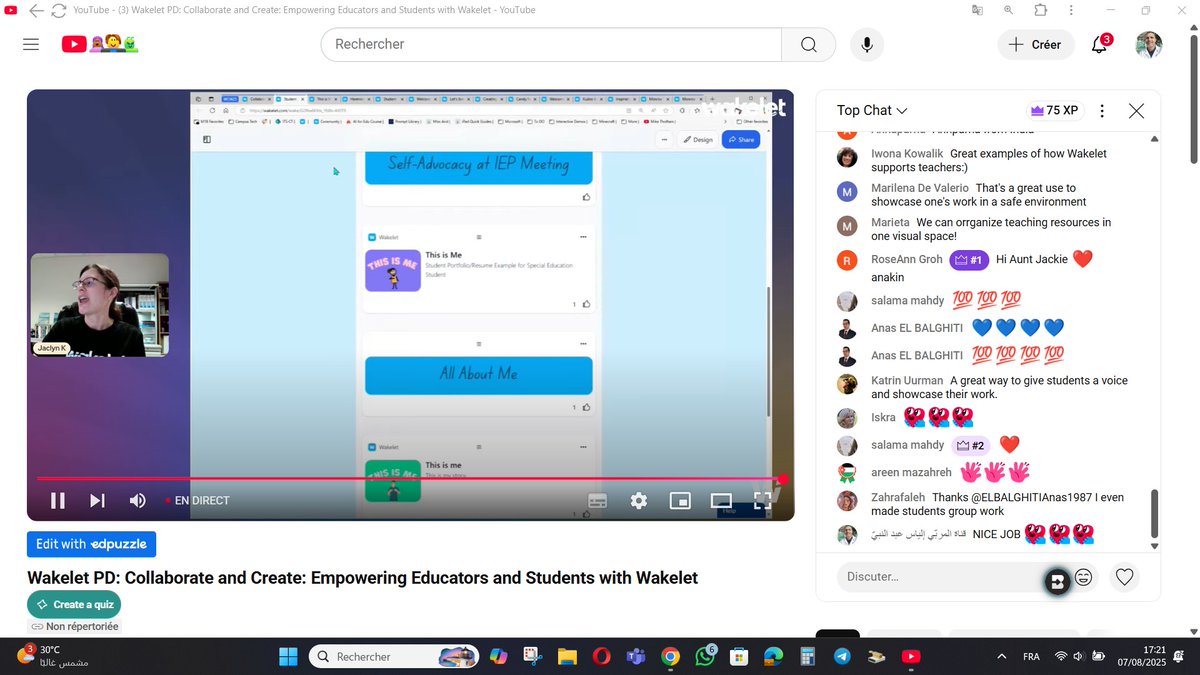Toggle theater mode
1200x675 pixels.
pos(721,500)
